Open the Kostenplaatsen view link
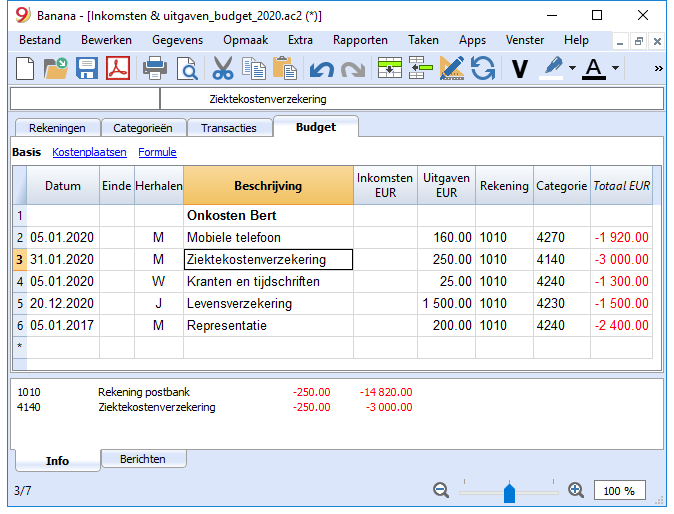674x514 pixels. pyautogui.click(x=89, y=152)
